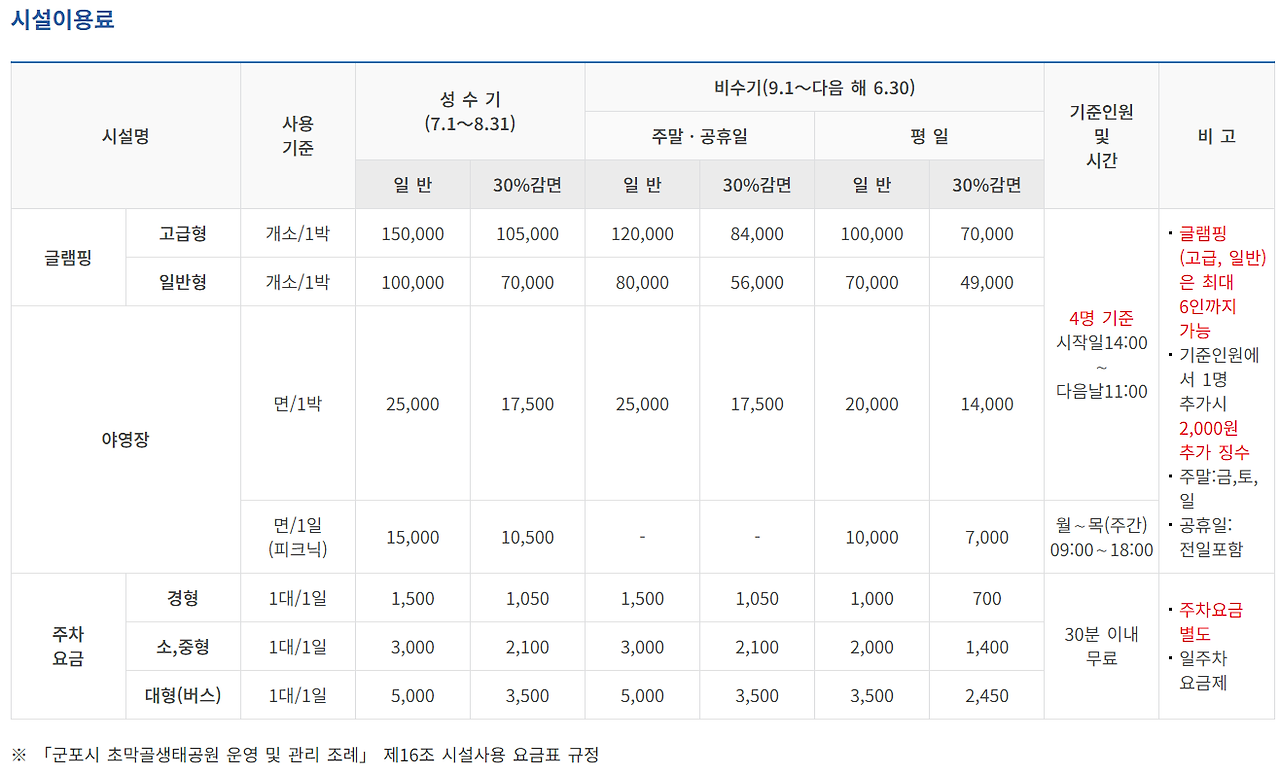Select 5,000 under 성수기 for 대형(버스)
Viewport: 1280px width, 775px height.
pos(413,695)
